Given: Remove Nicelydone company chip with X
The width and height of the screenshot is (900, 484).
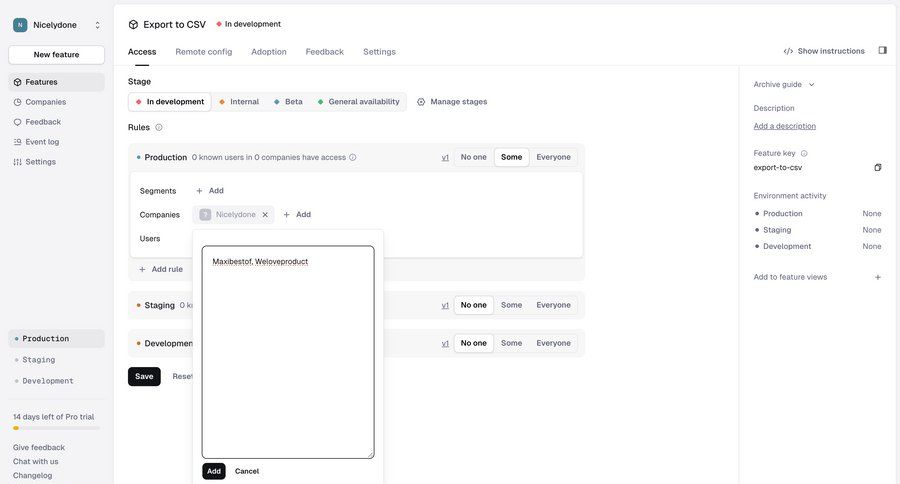Looking at the screenshot, I should pyautogui.click(x=265, y=214).
